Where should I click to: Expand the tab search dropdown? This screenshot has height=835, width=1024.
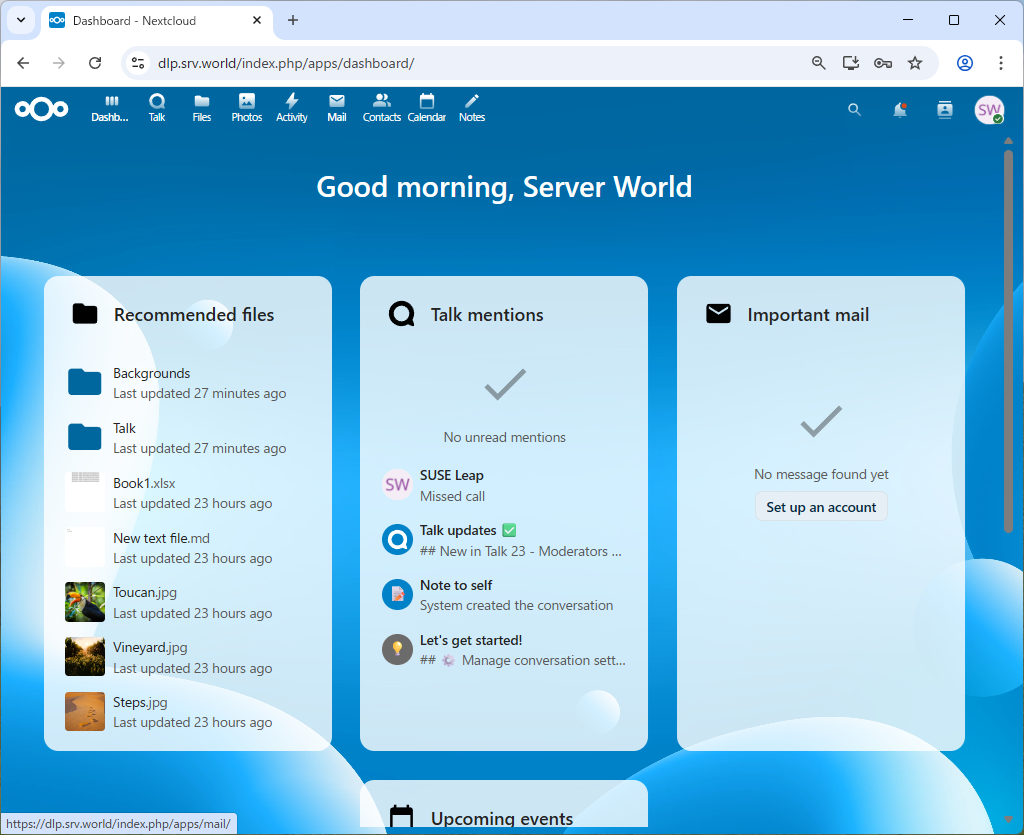(21, 20)
